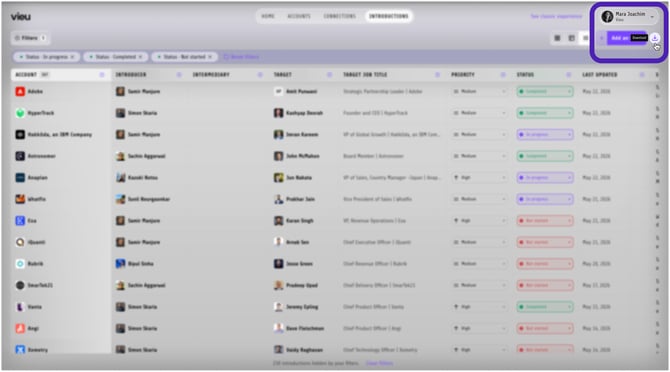Open priority dropdown for the Anaplan row
Image resolution: width=670 pixels, height=372 pixels.
click(479, 178)
